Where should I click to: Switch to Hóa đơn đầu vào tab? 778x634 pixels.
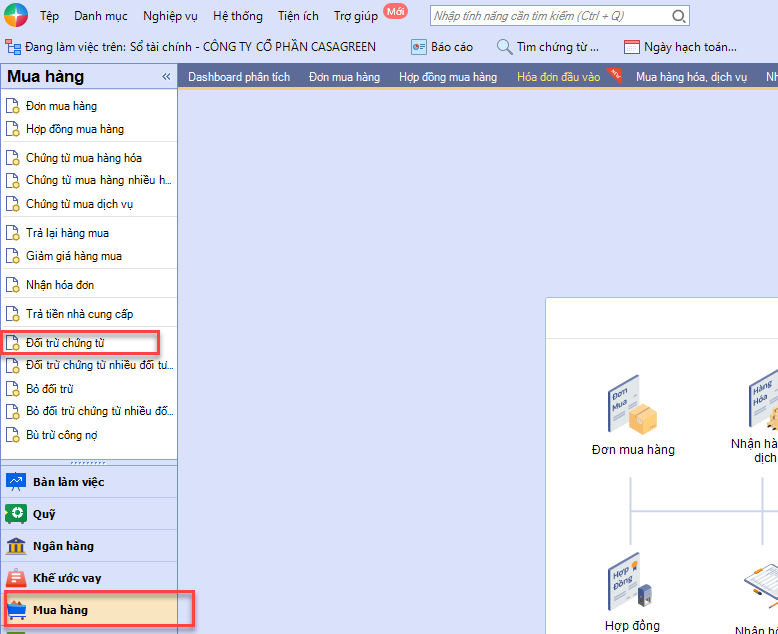coord(558,77)
